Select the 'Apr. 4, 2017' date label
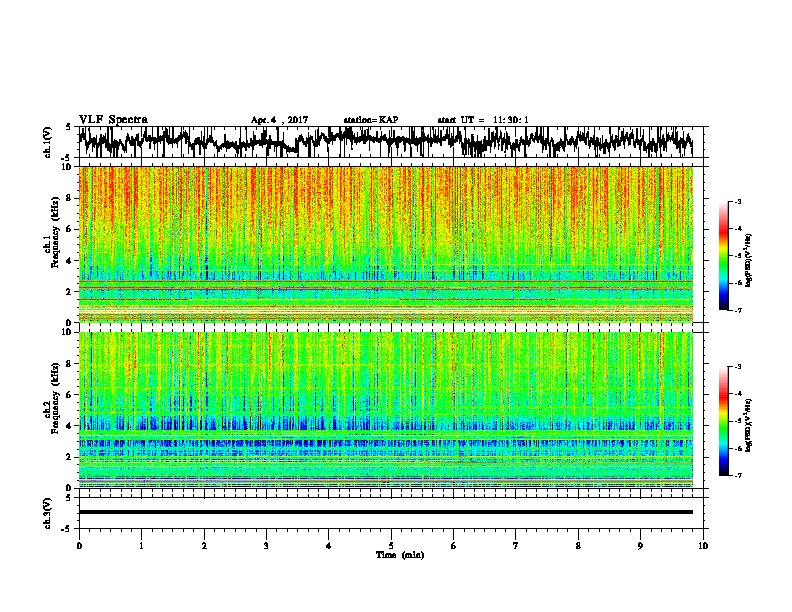The image size is (792, 612). pos(279,120)
